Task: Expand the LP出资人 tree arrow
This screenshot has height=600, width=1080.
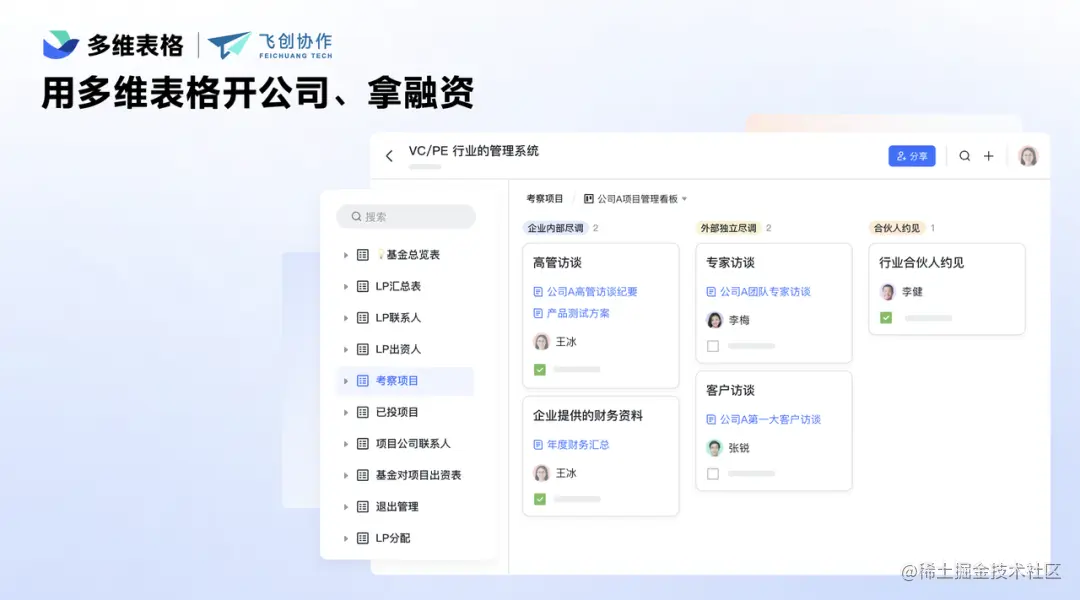Action: [x=346, y=350]
